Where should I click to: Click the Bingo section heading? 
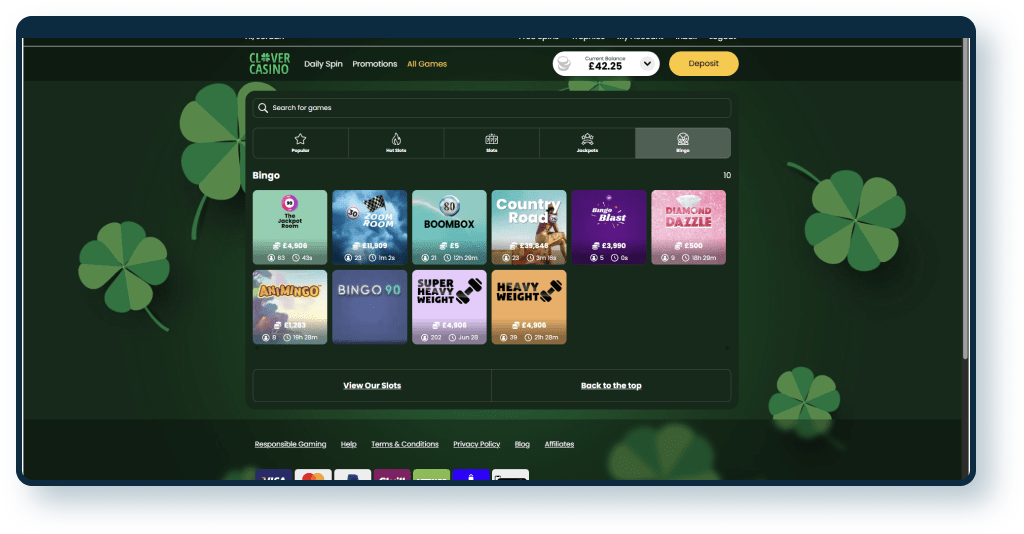pos(266,175)
